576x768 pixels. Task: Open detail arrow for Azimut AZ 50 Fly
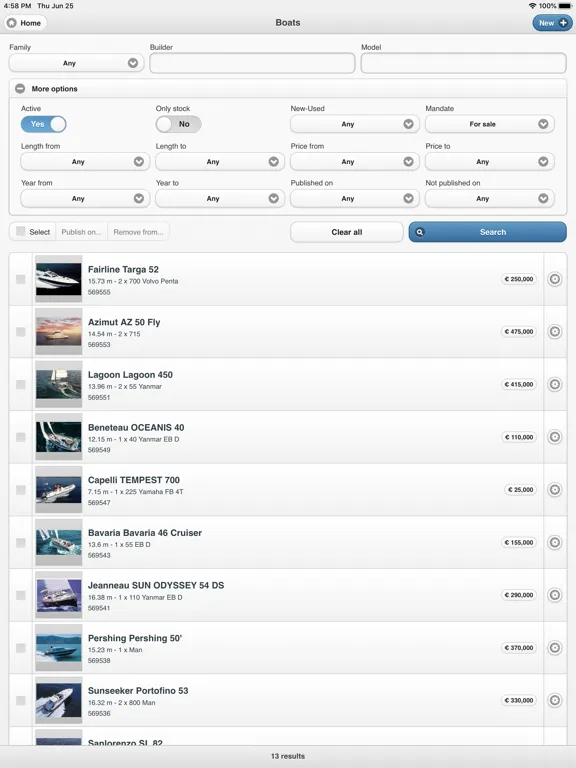tap(554, 332)
